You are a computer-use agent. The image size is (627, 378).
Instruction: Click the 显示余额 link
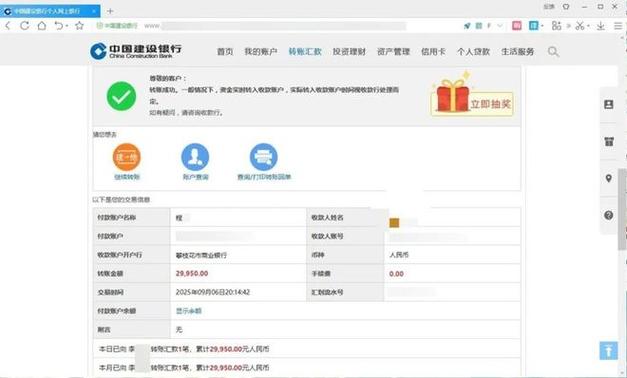(x=189, y=311)
